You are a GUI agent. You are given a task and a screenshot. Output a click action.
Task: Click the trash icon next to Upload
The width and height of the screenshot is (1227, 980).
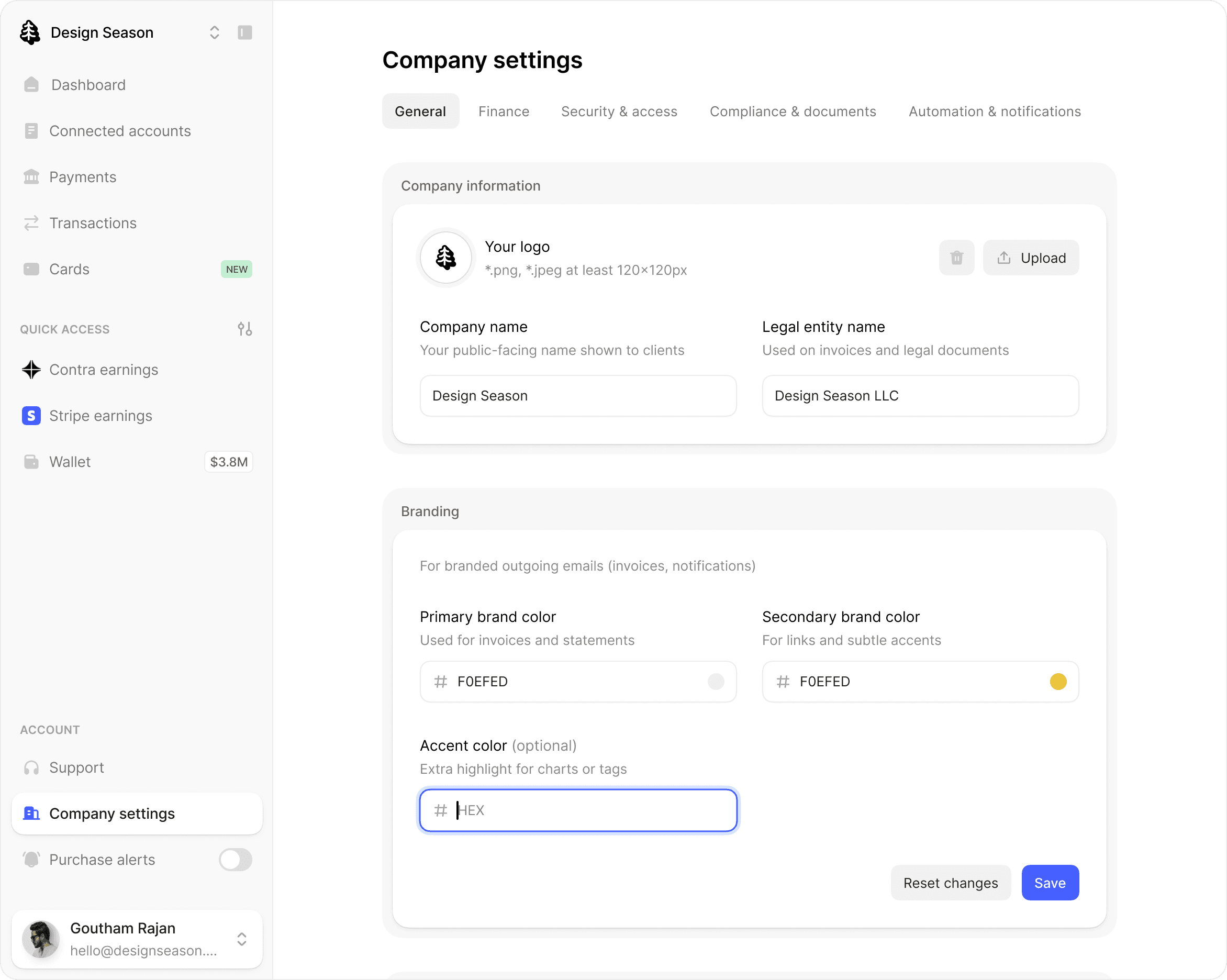956,258
